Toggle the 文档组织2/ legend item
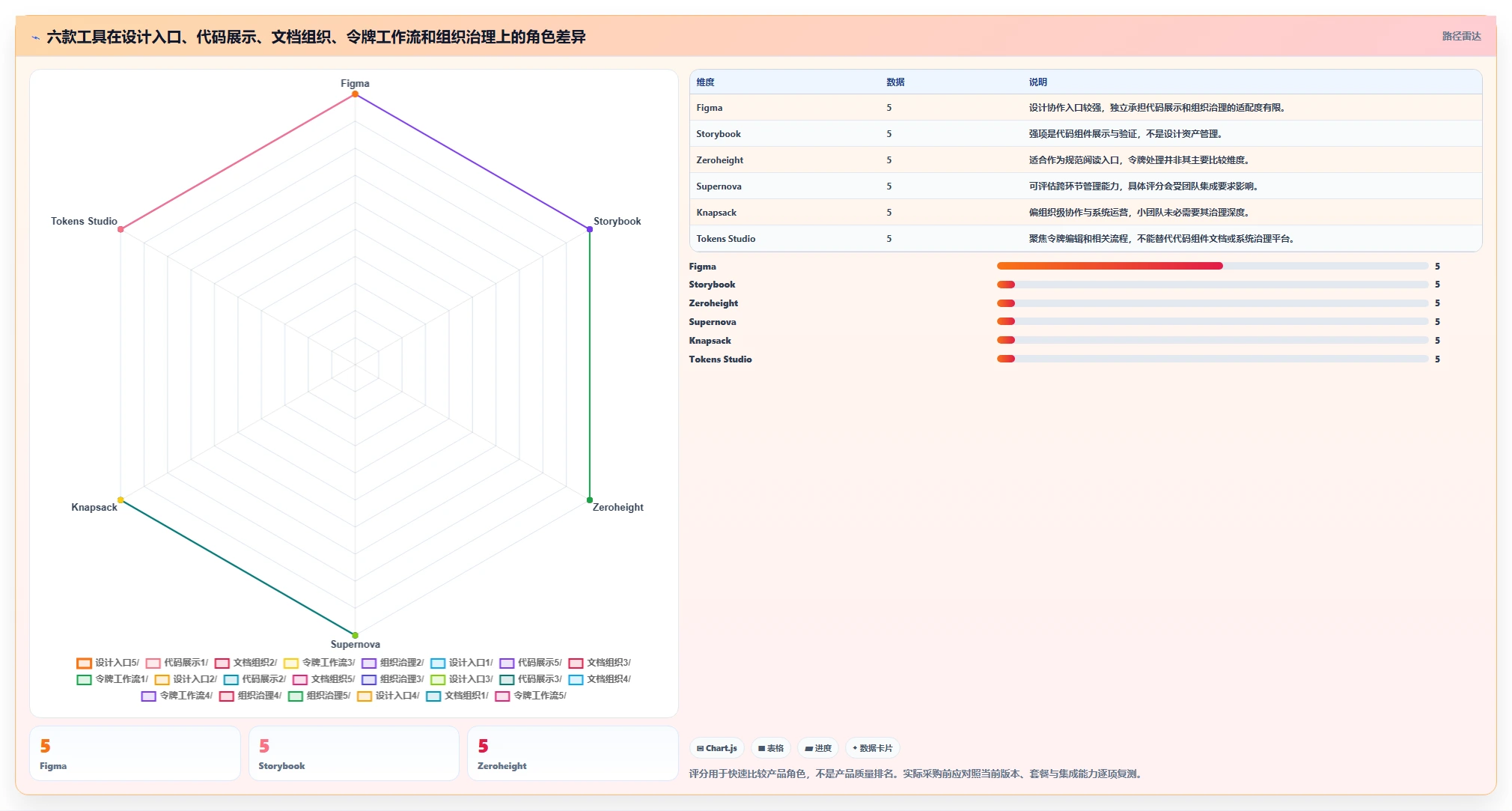The width and height of the screenshot is (1512, 811). (x=246, y=663)
